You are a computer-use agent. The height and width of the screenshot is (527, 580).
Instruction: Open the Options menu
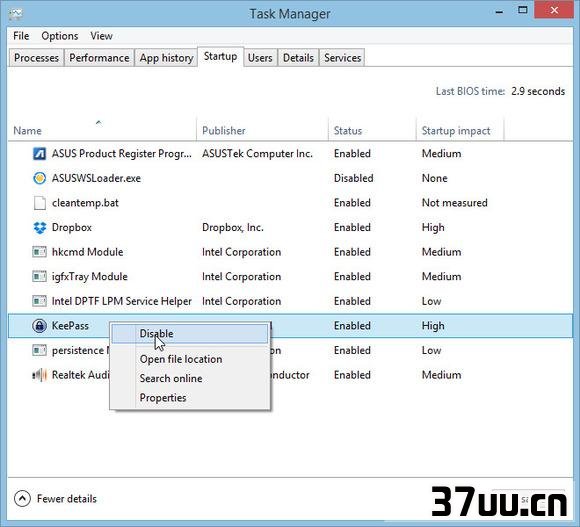(x=60, y=36)
